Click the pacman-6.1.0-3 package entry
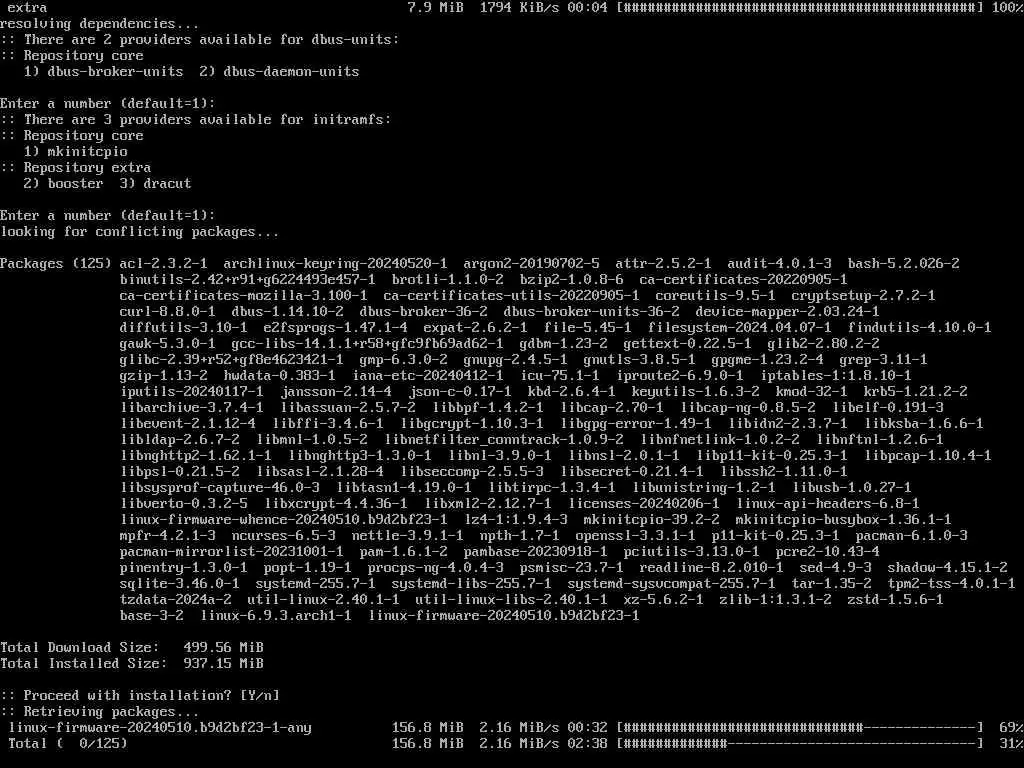This screenshot has height=768, width=1024. point(912,536)
